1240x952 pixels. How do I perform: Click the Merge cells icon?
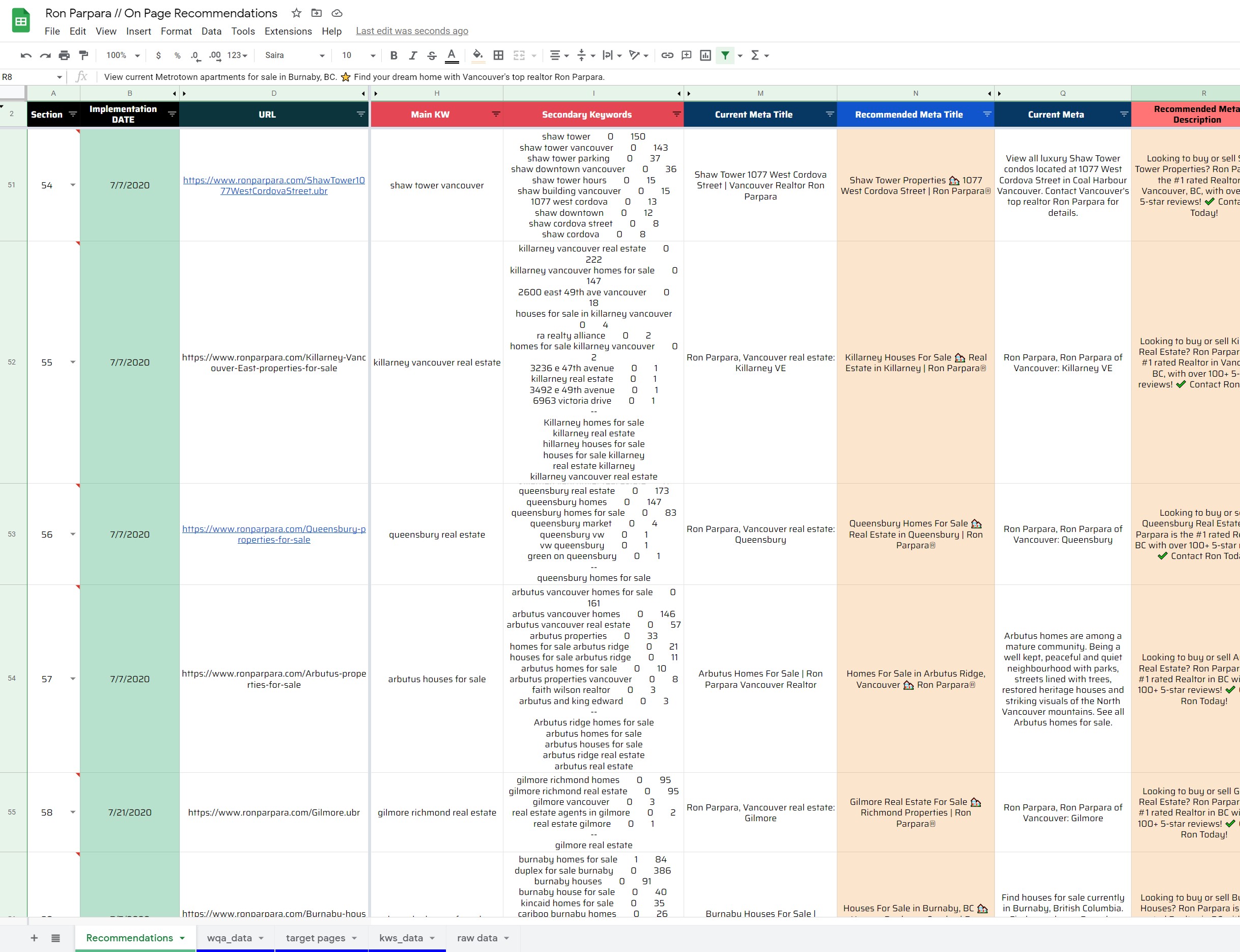pos(519,55)
